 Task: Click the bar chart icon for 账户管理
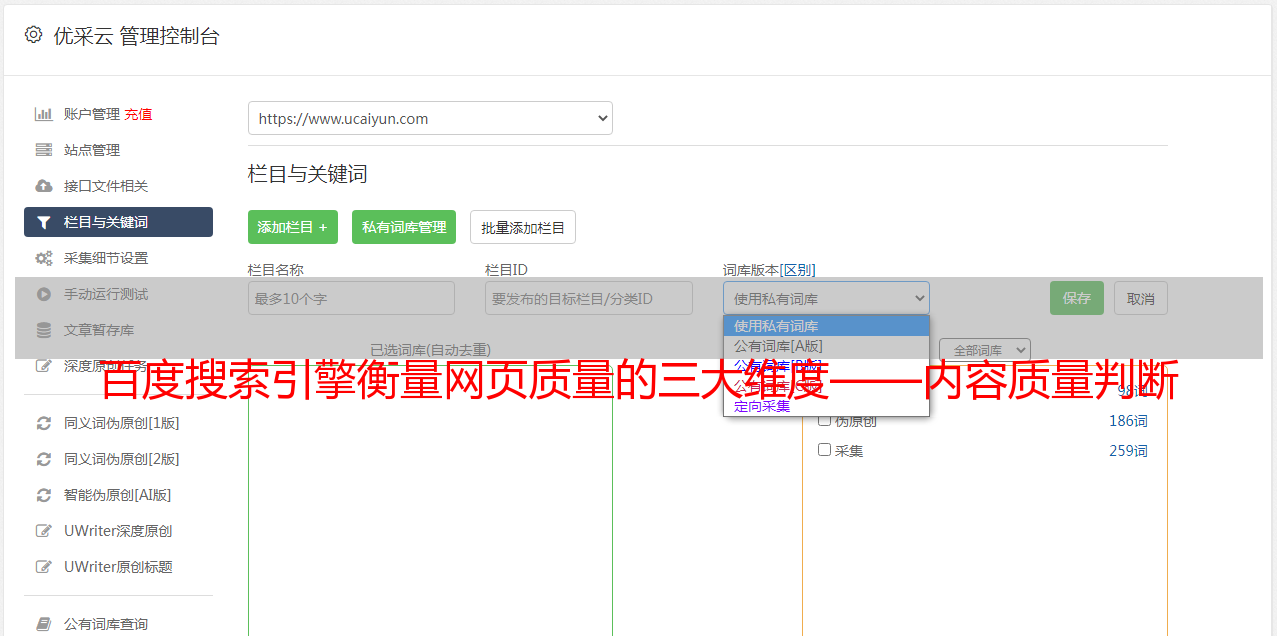[x=44, y=114]
